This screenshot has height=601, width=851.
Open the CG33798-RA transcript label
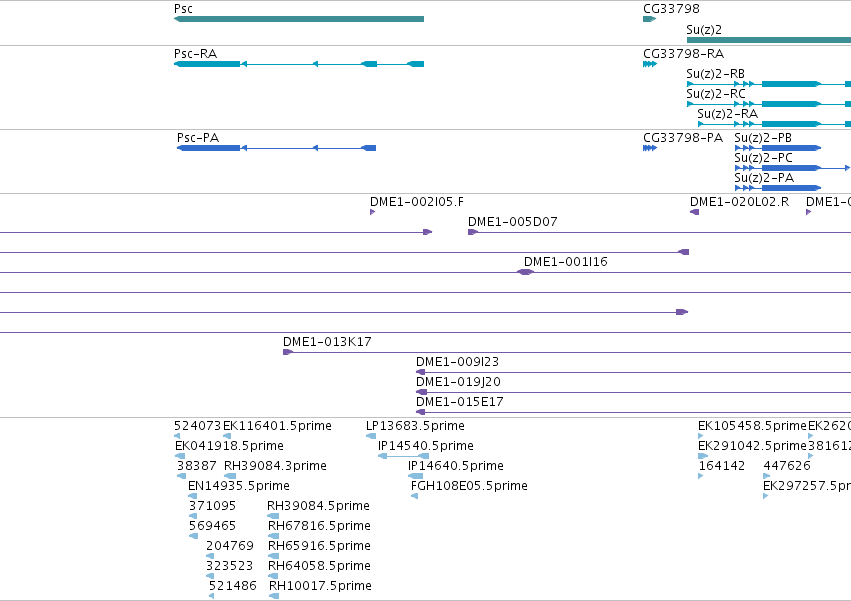683,54
